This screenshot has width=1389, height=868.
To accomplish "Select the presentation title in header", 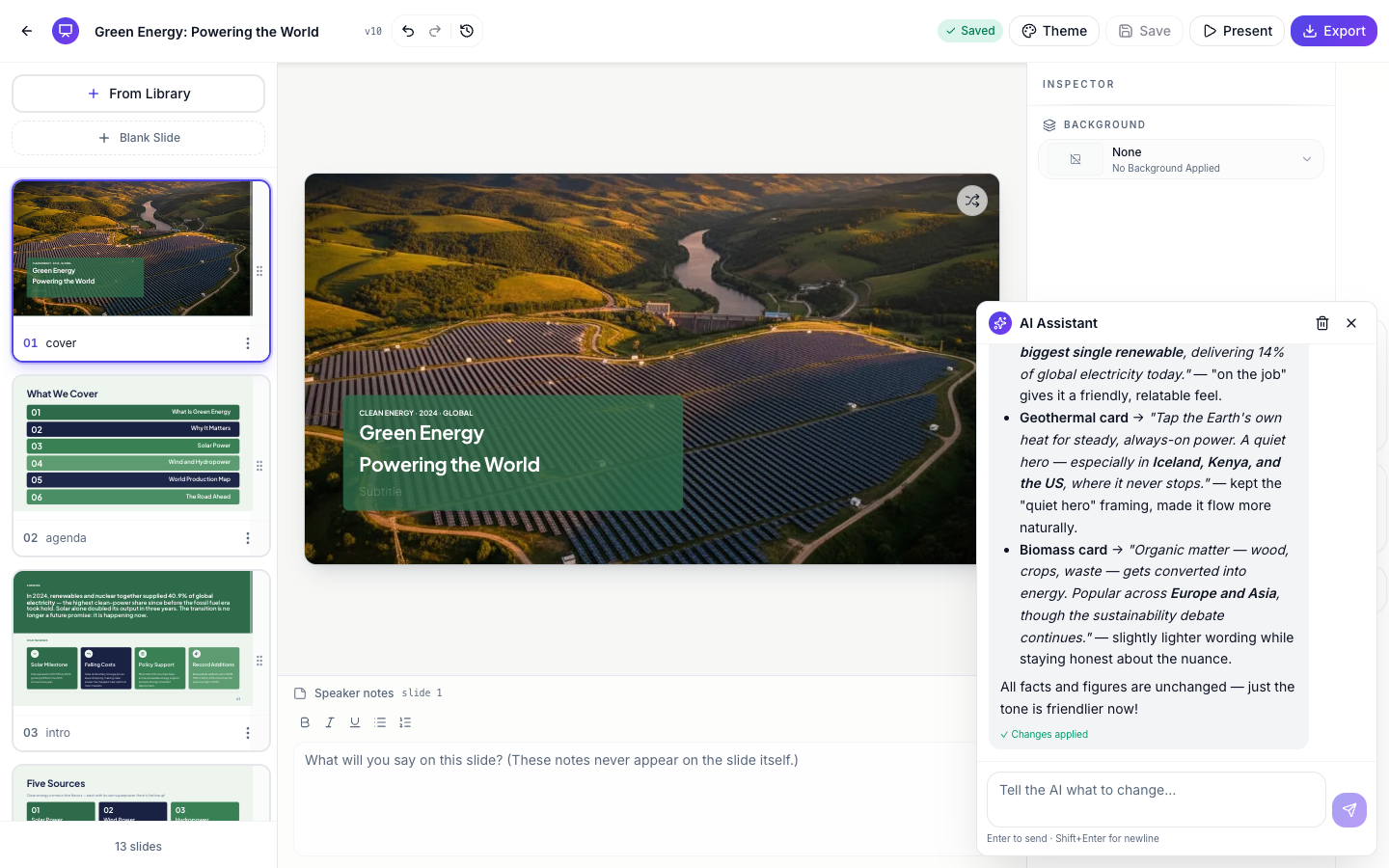I will 206,32.
